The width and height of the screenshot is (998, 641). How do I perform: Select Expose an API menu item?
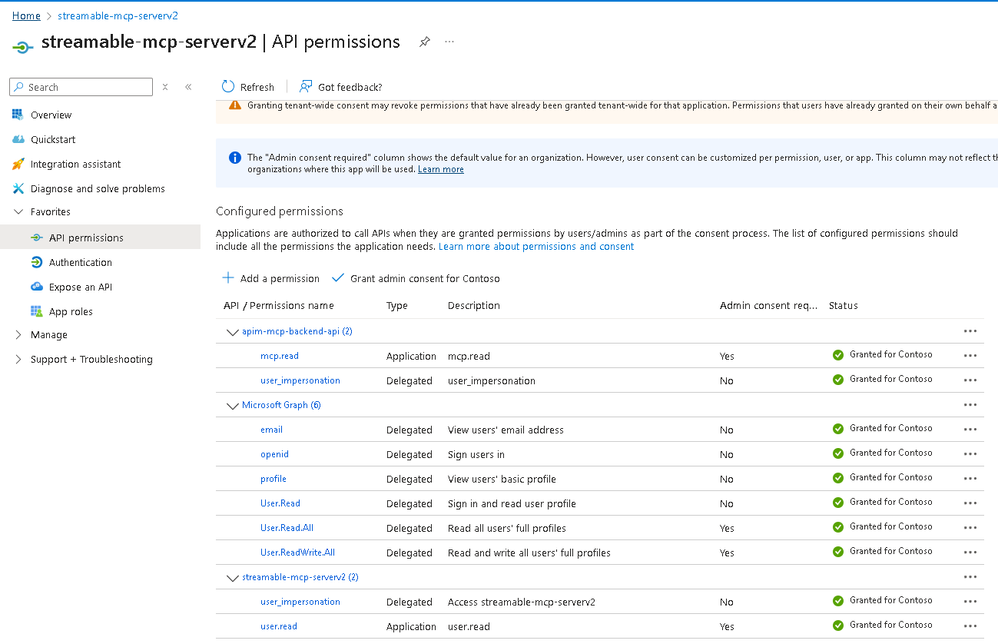pyautogui.click(x=80, y=287)
